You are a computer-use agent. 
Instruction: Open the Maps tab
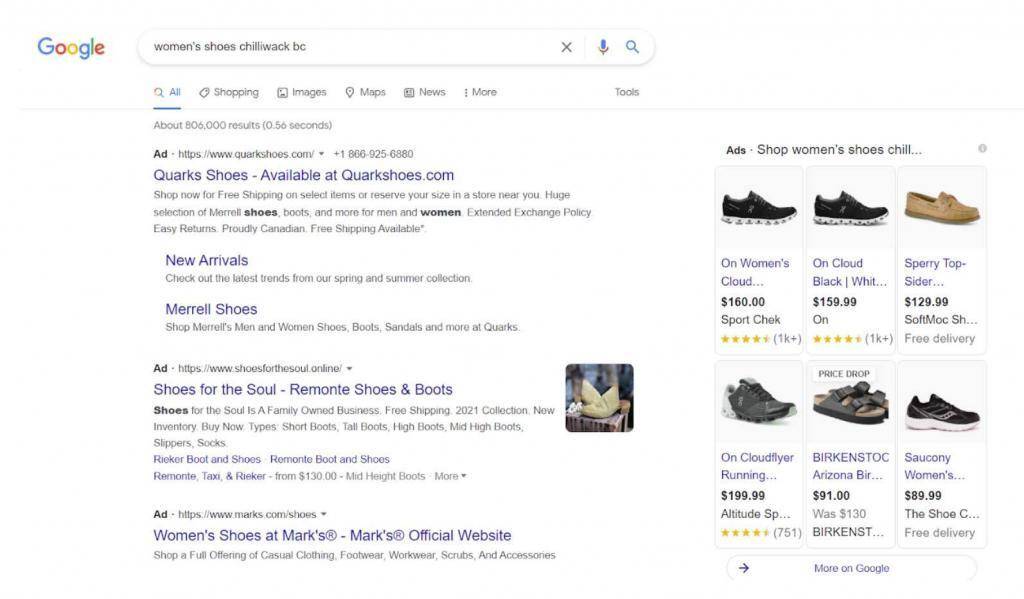[365, 92]
